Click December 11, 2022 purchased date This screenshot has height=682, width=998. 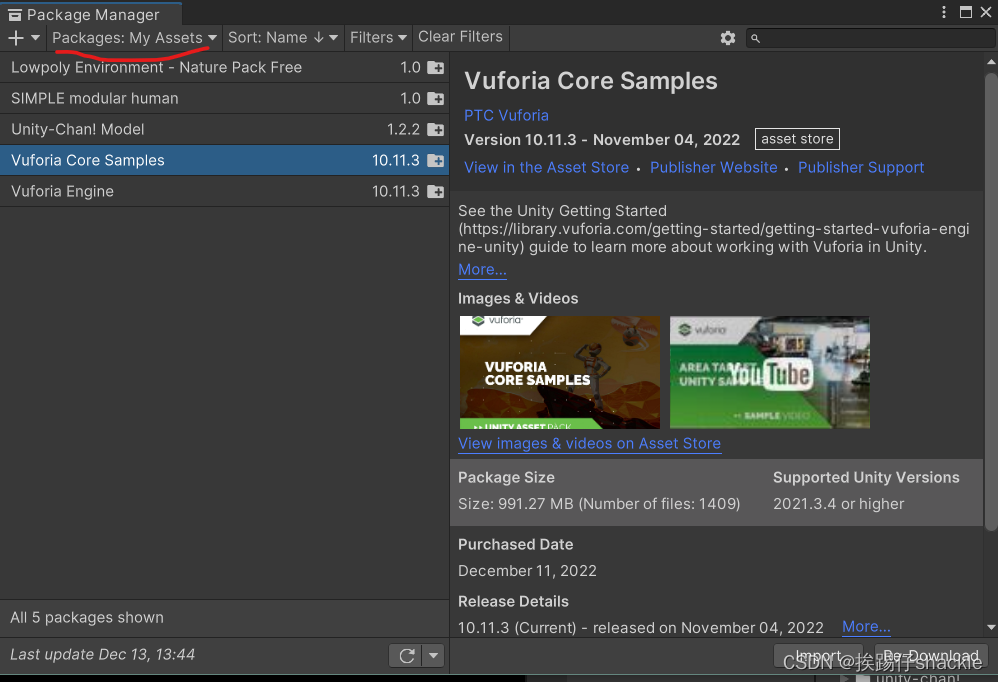click(527, 571)
